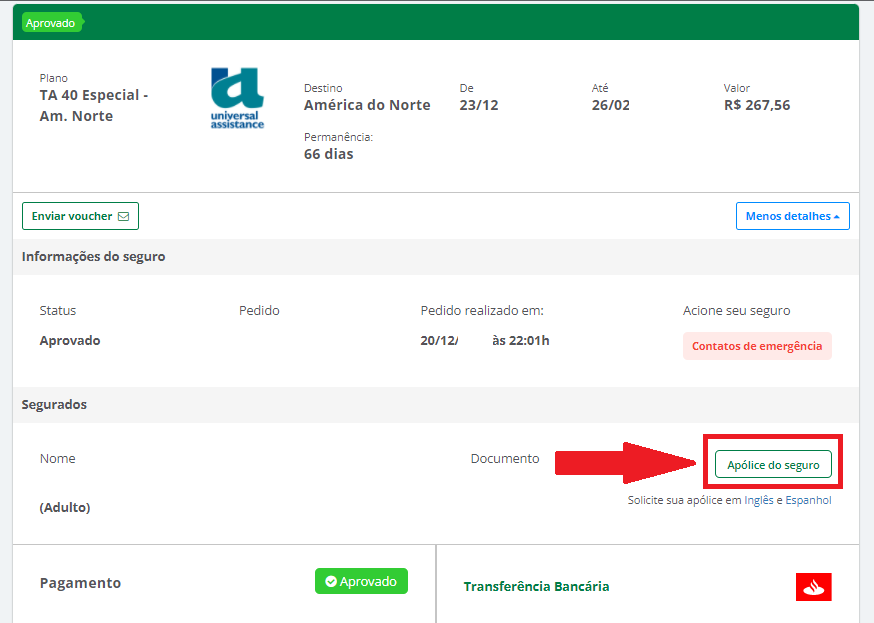Click the Informações do seguro section header
The image size is (874, 623).
tap(93, 257)
